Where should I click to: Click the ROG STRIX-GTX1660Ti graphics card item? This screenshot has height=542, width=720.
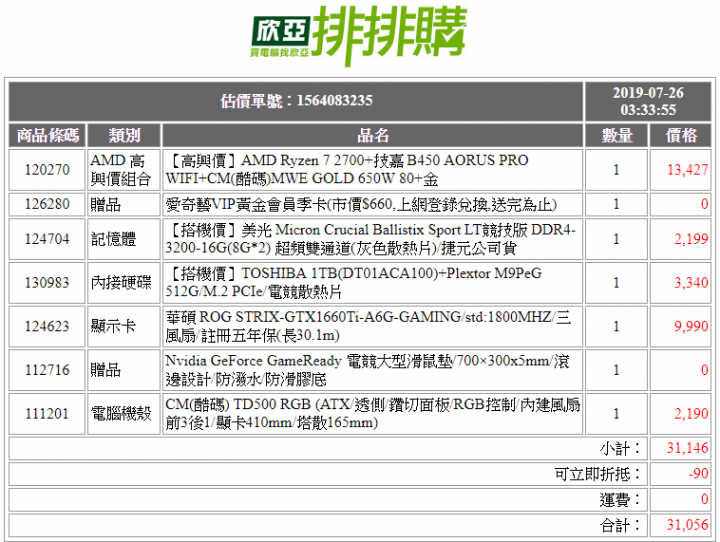(x=368, y=326)
